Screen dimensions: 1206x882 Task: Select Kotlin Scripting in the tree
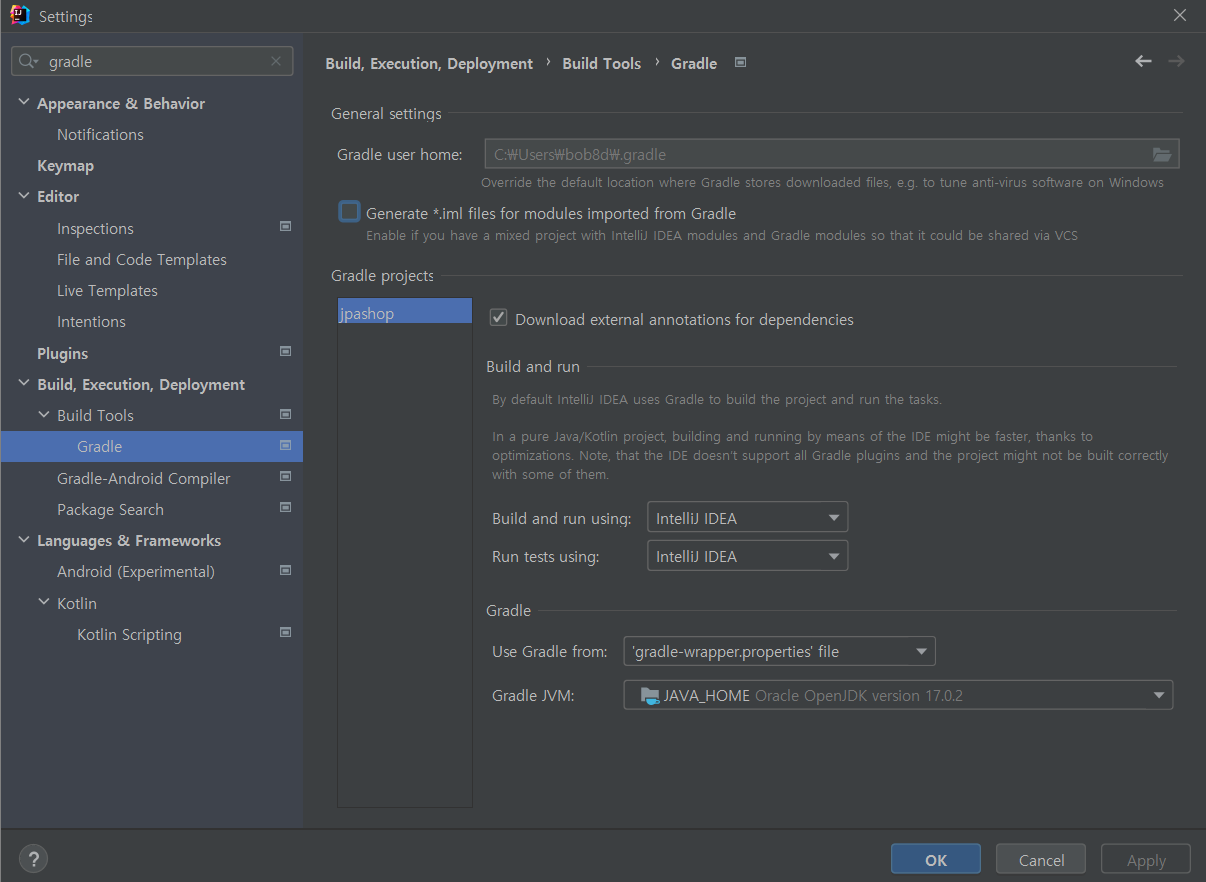pyautogui.click(x=129, y=634)
